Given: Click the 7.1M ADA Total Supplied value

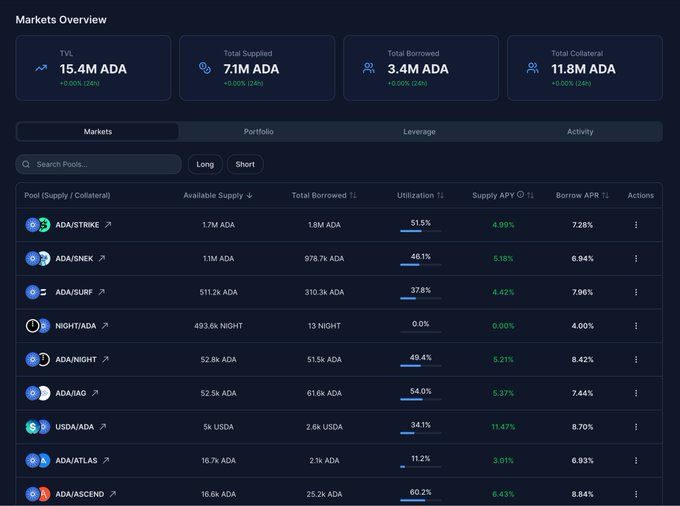Looking at the screenshot, I should point(252,69).
